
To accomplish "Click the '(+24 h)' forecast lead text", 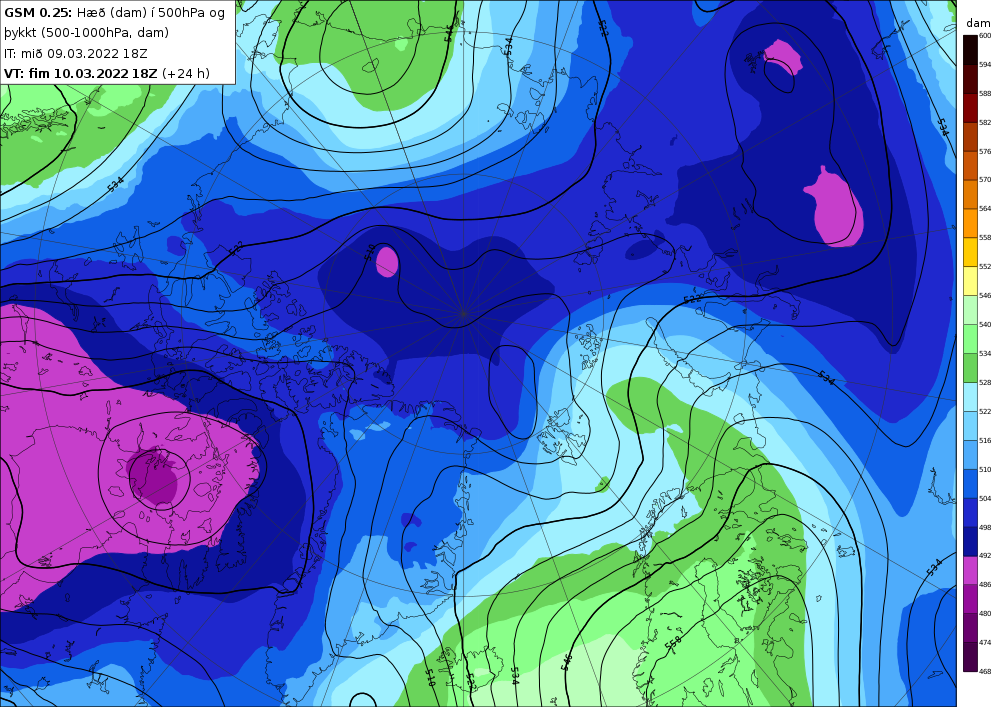I will coord(186,73).
